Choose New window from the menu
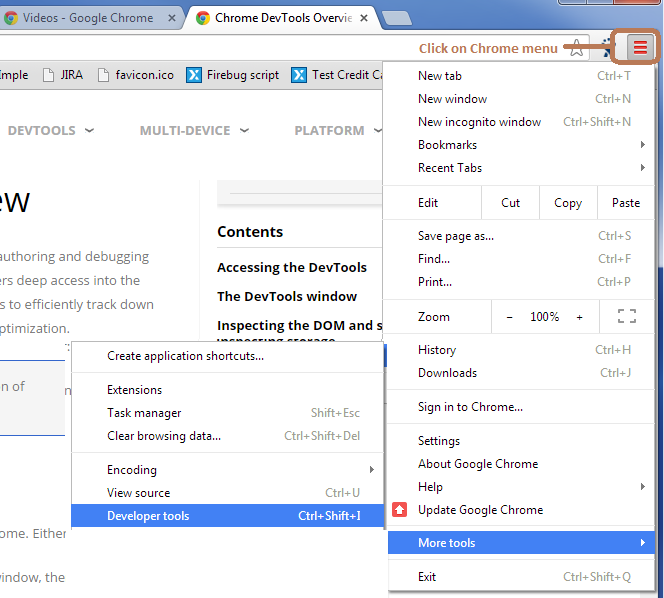This screenshot has width=664, height=598. (x=521, y=99)
